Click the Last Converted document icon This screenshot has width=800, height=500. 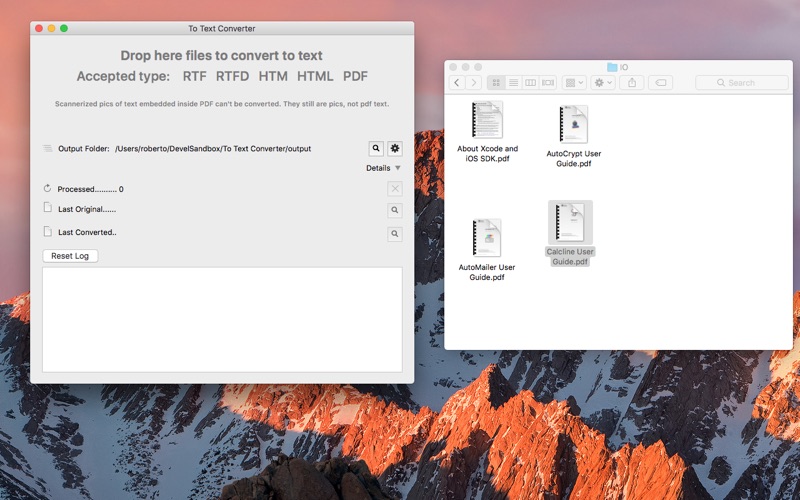tap(47, 231)
